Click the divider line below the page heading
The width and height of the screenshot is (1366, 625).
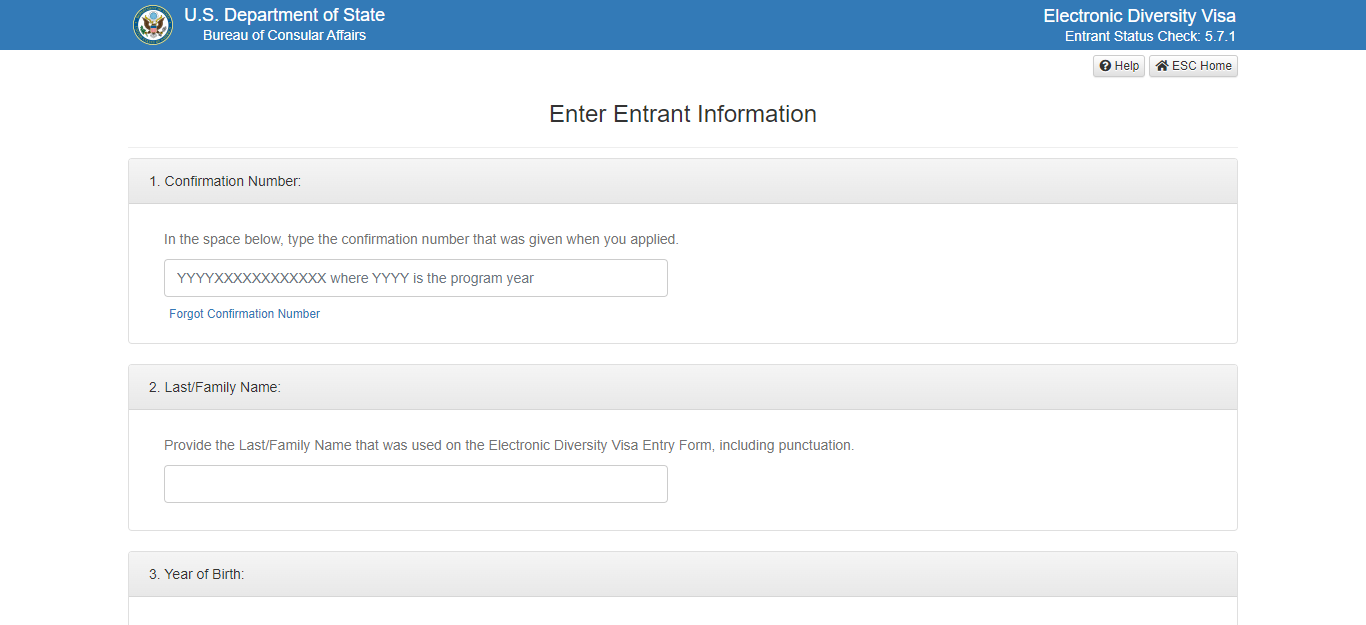(683, 147)
